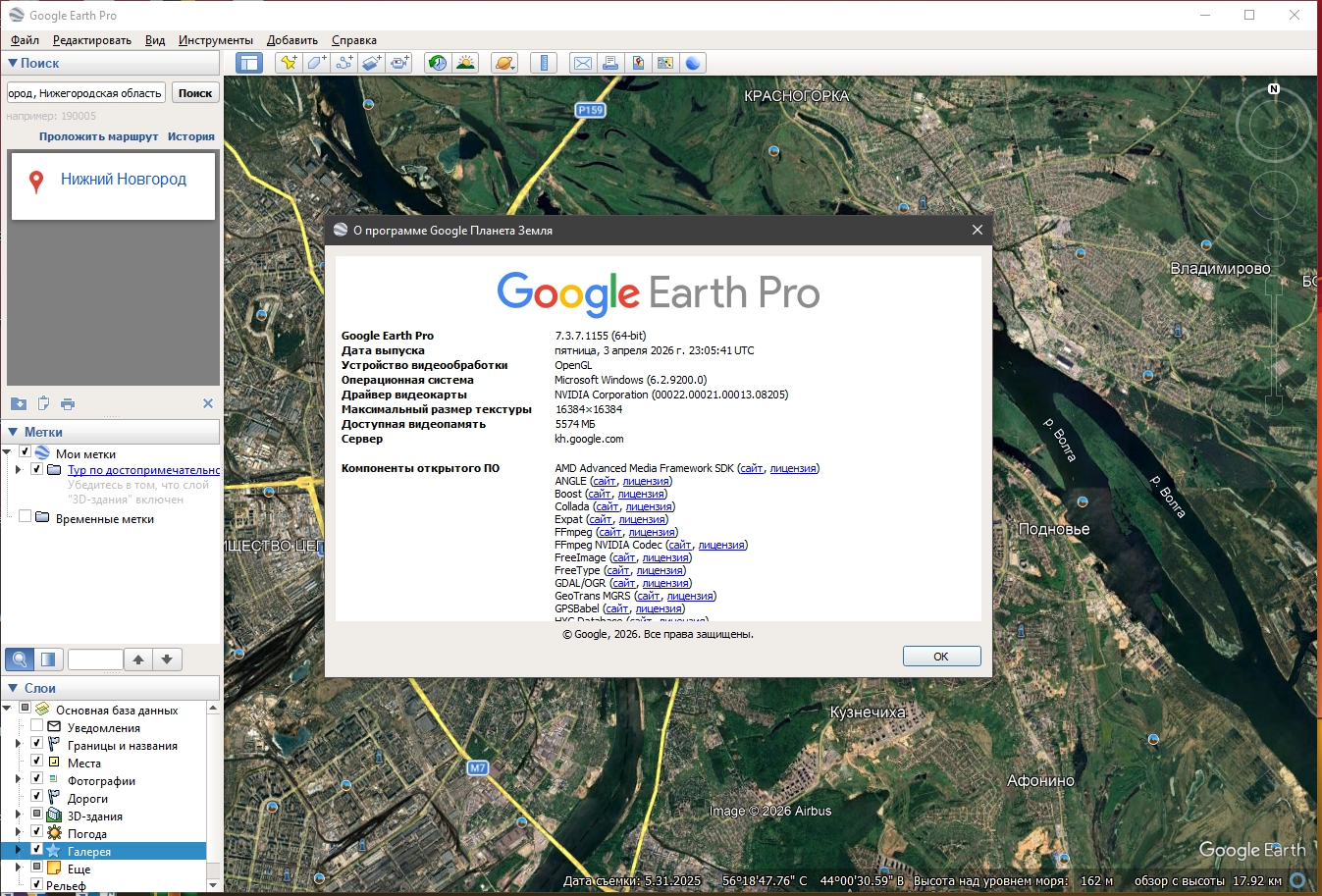Click the Record a Tour camera icon
The image size is (1322, 896).
(x=398, y=63)
